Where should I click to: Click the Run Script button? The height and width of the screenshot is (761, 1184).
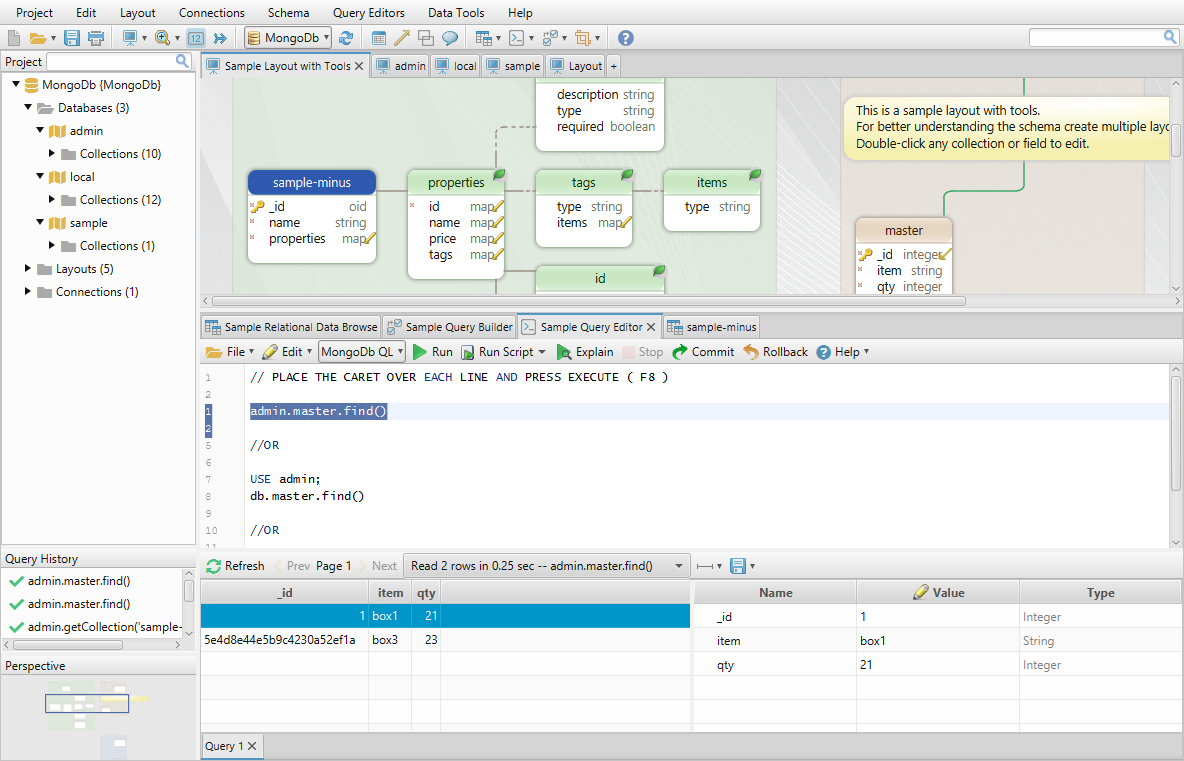click(x=503, y=352)
